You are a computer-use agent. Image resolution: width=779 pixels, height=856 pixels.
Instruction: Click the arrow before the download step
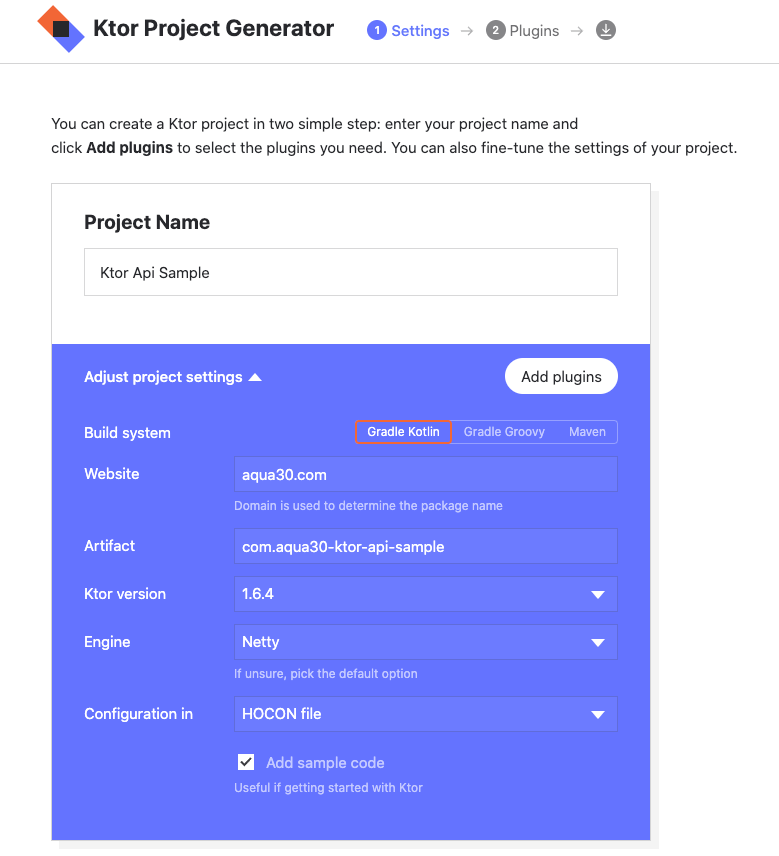point(576,30)
